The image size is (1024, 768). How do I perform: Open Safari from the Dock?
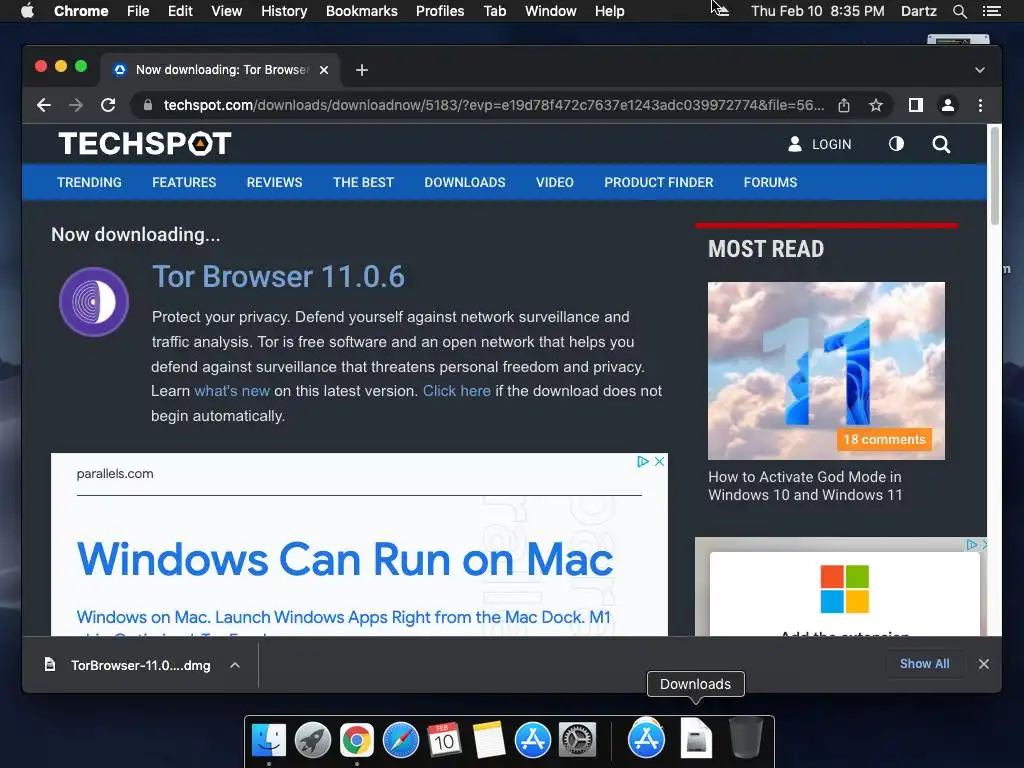pyautogui.click(x=400, y=740)
